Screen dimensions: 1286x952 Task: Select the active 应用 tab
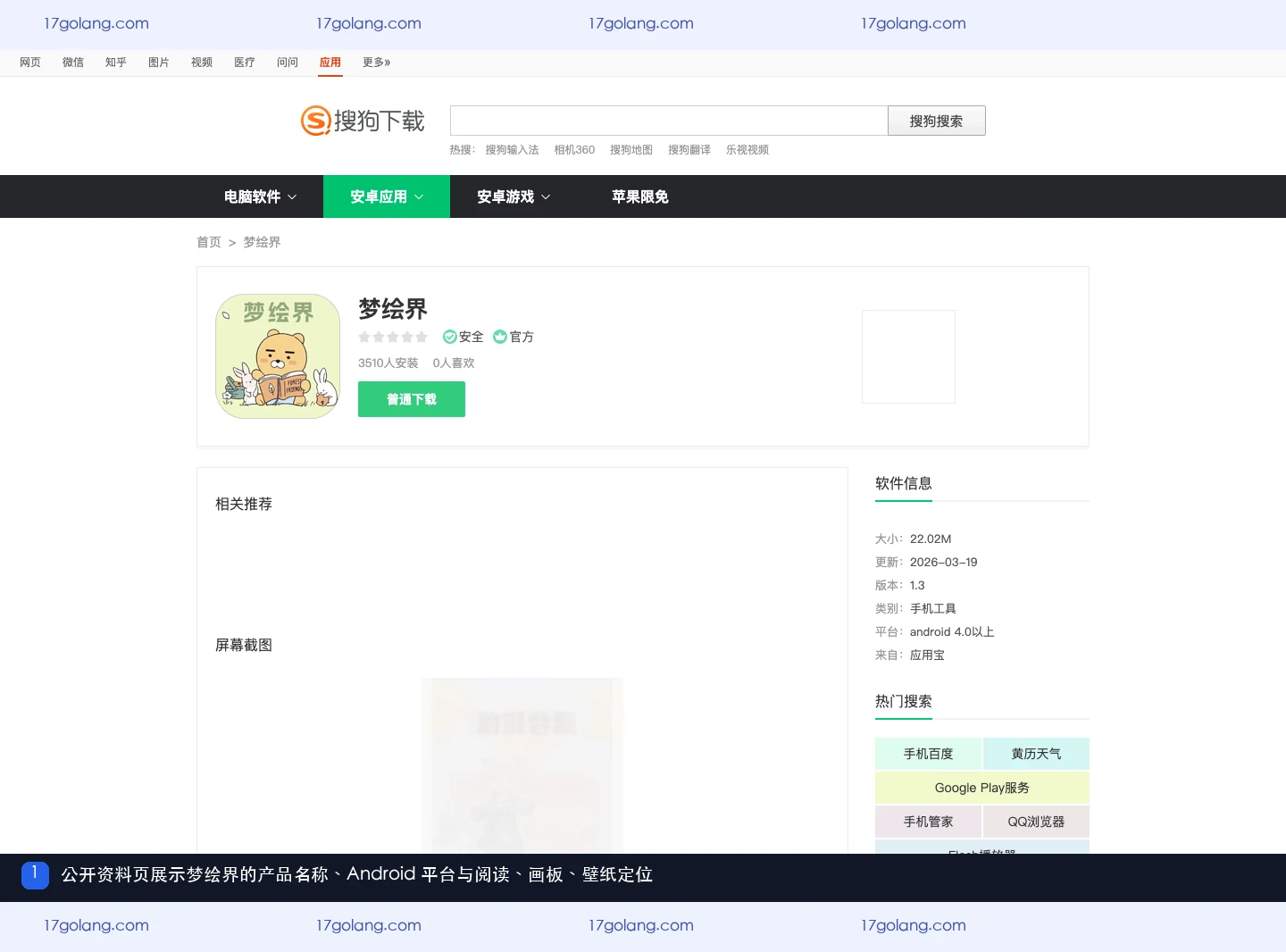click(330, 63)
